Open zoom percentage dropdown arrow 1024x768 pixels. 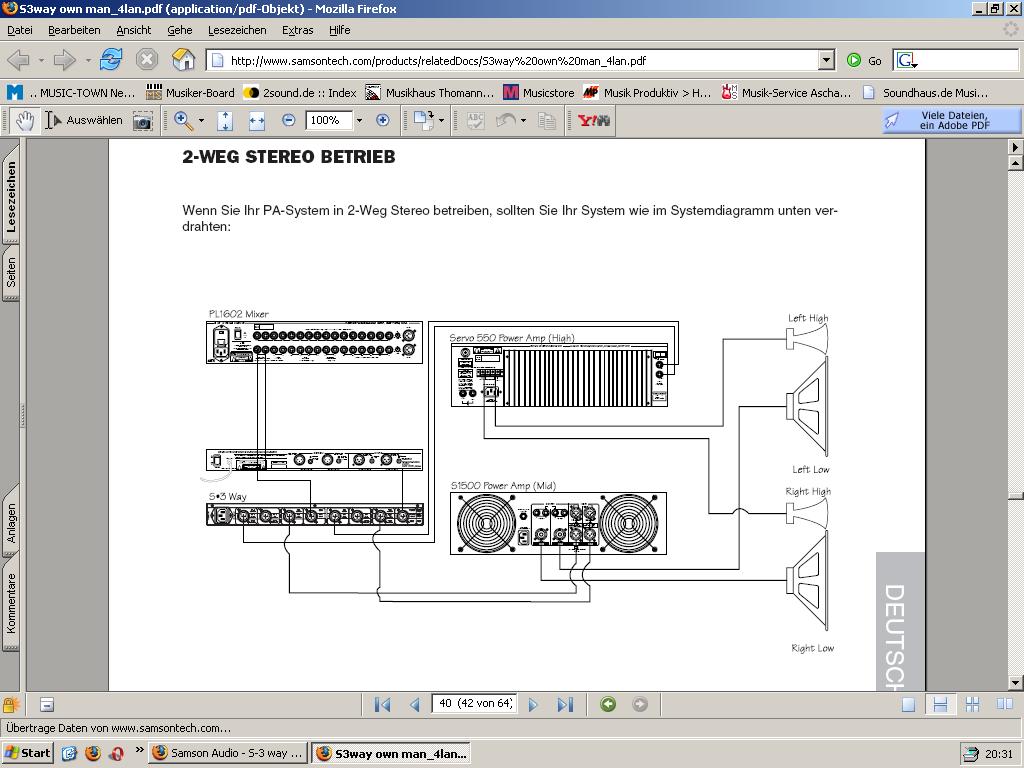pyautogui.click(x=359, y=120)
